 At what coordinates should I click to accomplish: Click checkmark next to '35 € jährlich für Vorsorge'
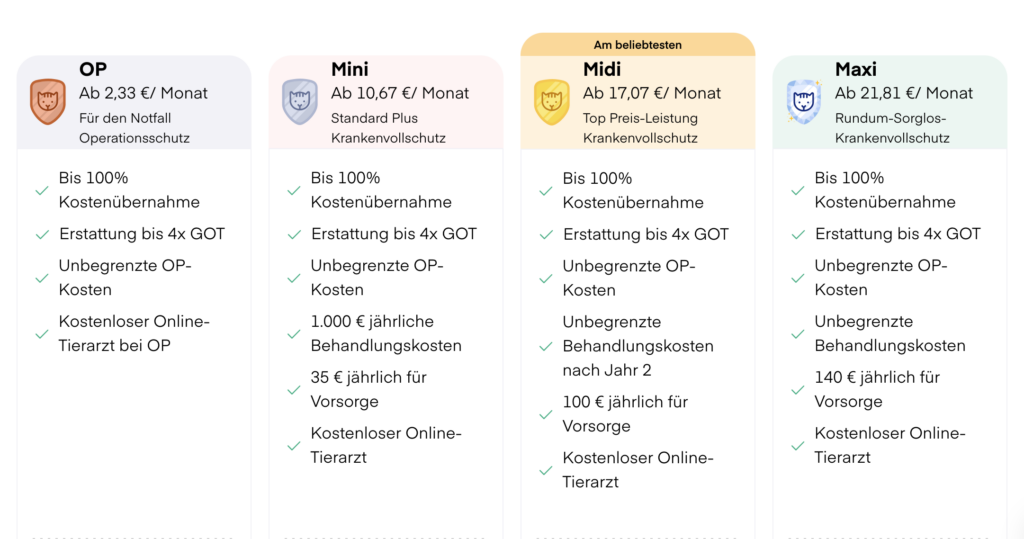(294, 390)
